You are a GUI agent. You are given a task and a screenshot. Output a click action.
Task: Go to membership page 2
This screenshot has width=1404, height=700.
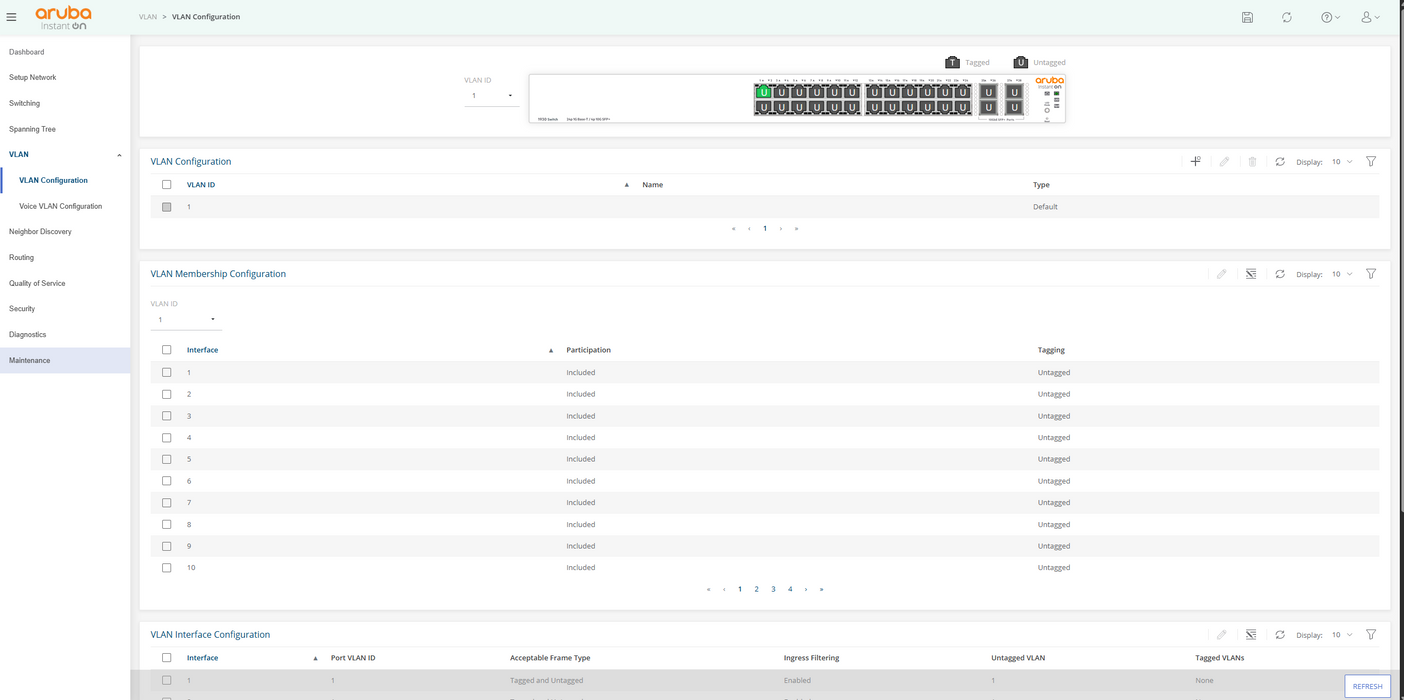click(x=757, y=589)
